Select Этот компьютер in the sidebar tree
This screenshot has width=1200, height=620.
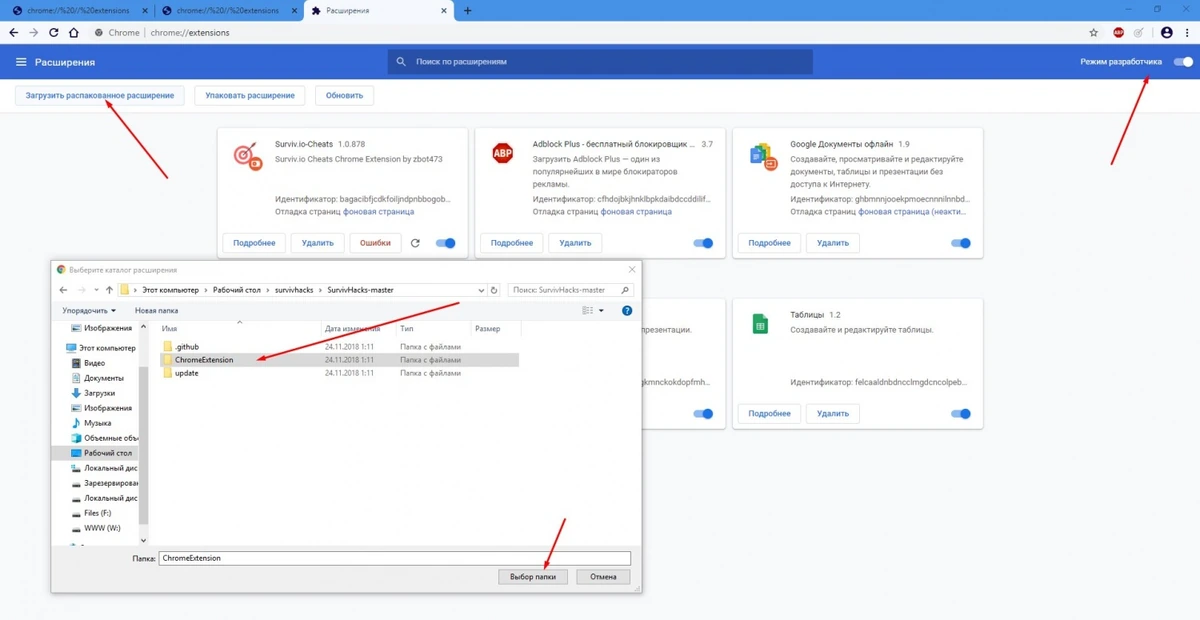pyautogui.click(x=100, y=348)
